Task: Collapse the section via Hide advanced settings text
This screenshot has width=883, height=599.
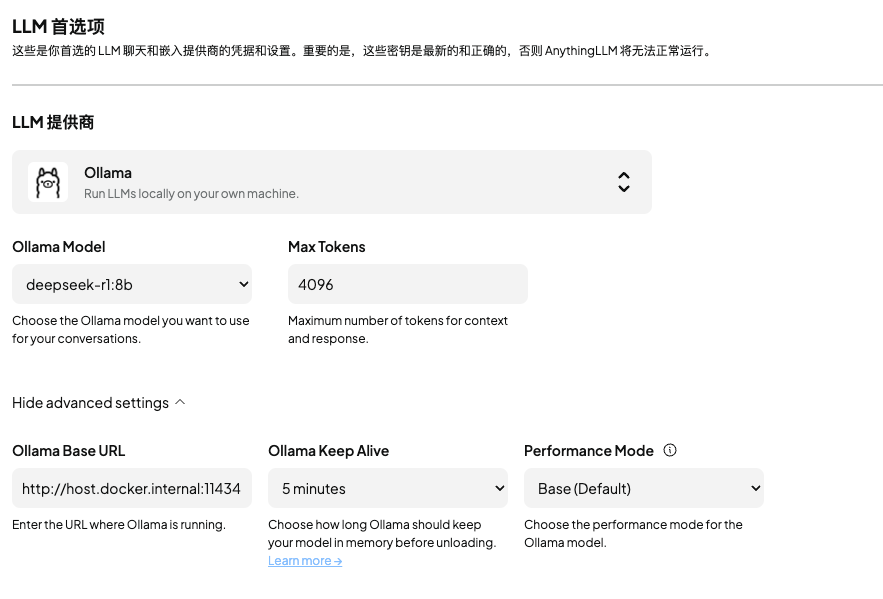Action: point(90,403)
